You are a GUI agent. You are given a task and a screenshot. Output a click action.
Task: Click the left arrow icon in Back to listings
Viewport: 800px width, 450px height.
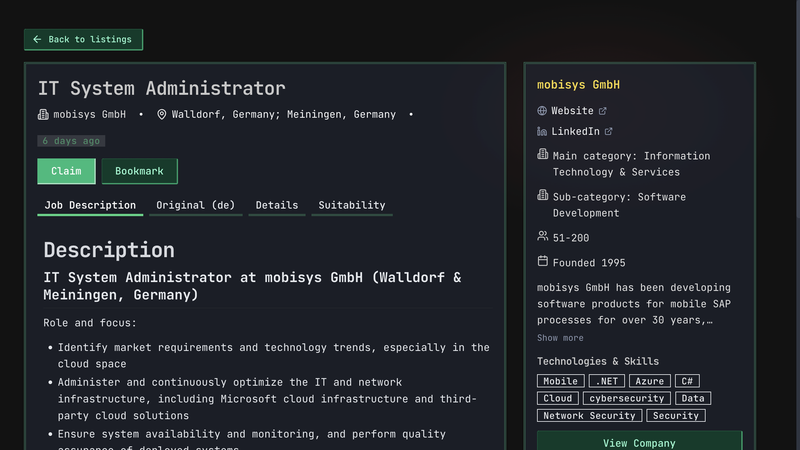pyautogui.click(x=37, y=39)
